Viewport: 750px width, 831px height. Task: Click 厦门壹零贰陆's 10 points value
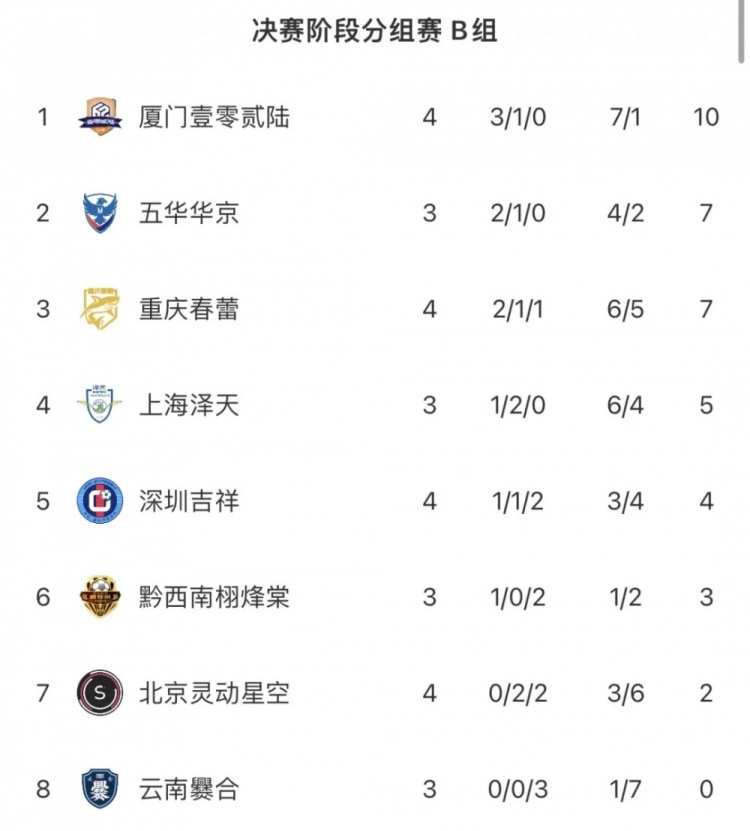[x=706, y=117]
